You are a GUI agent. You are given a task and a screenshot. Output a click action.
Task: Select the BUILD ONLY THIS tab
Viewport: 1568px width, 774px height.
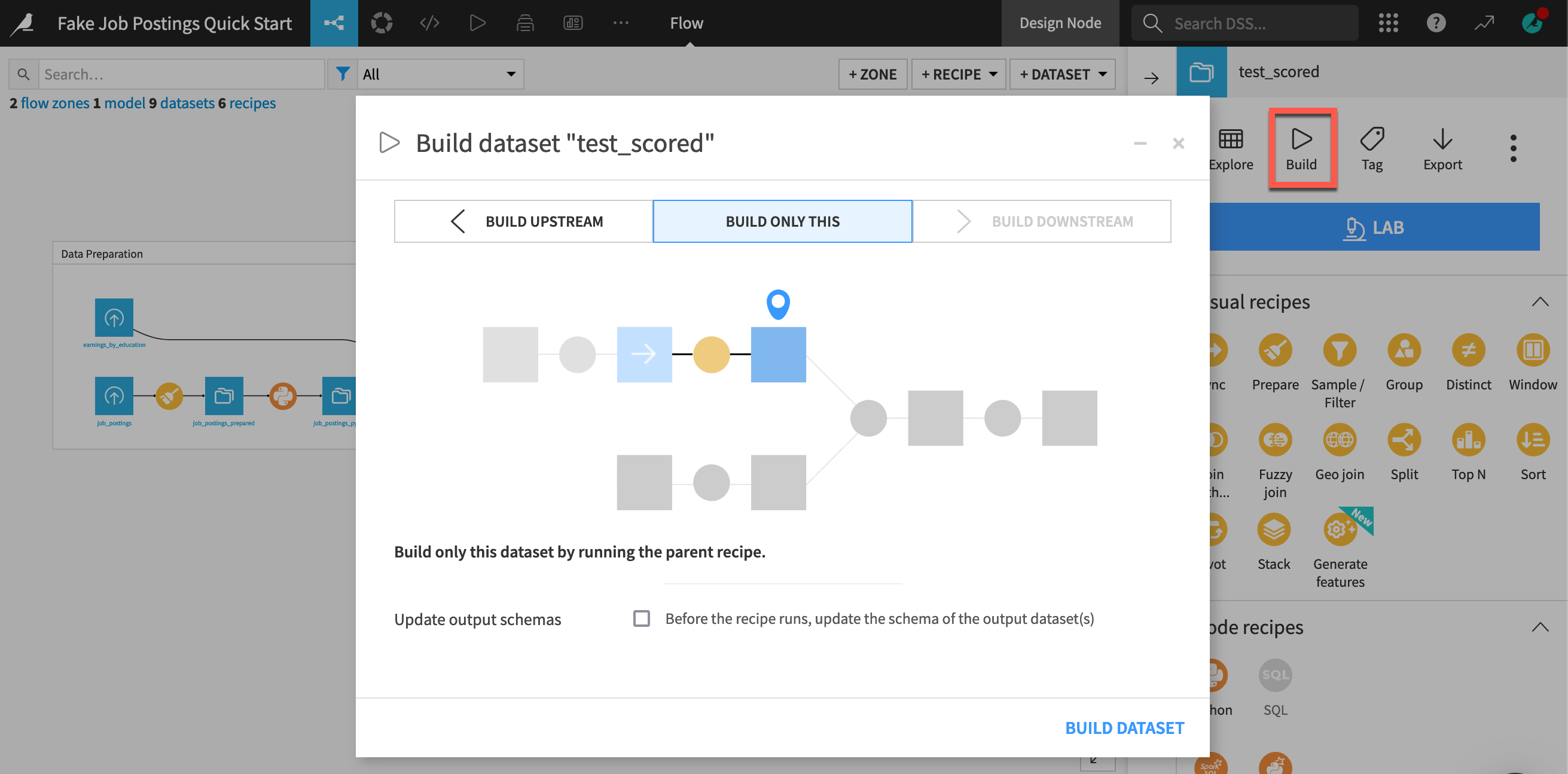[782, 222]
